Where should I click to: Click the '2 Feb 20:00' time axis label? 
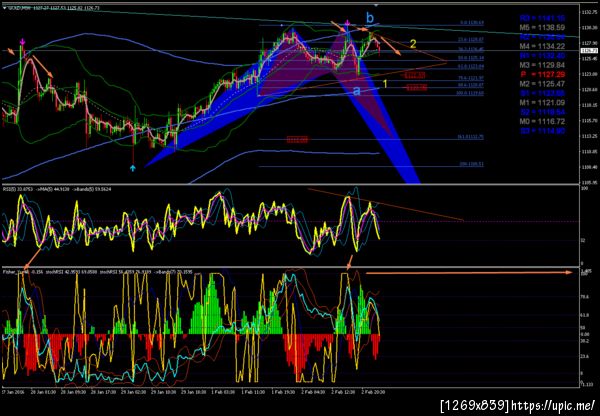pyautogui.click(x=373, y=392)
